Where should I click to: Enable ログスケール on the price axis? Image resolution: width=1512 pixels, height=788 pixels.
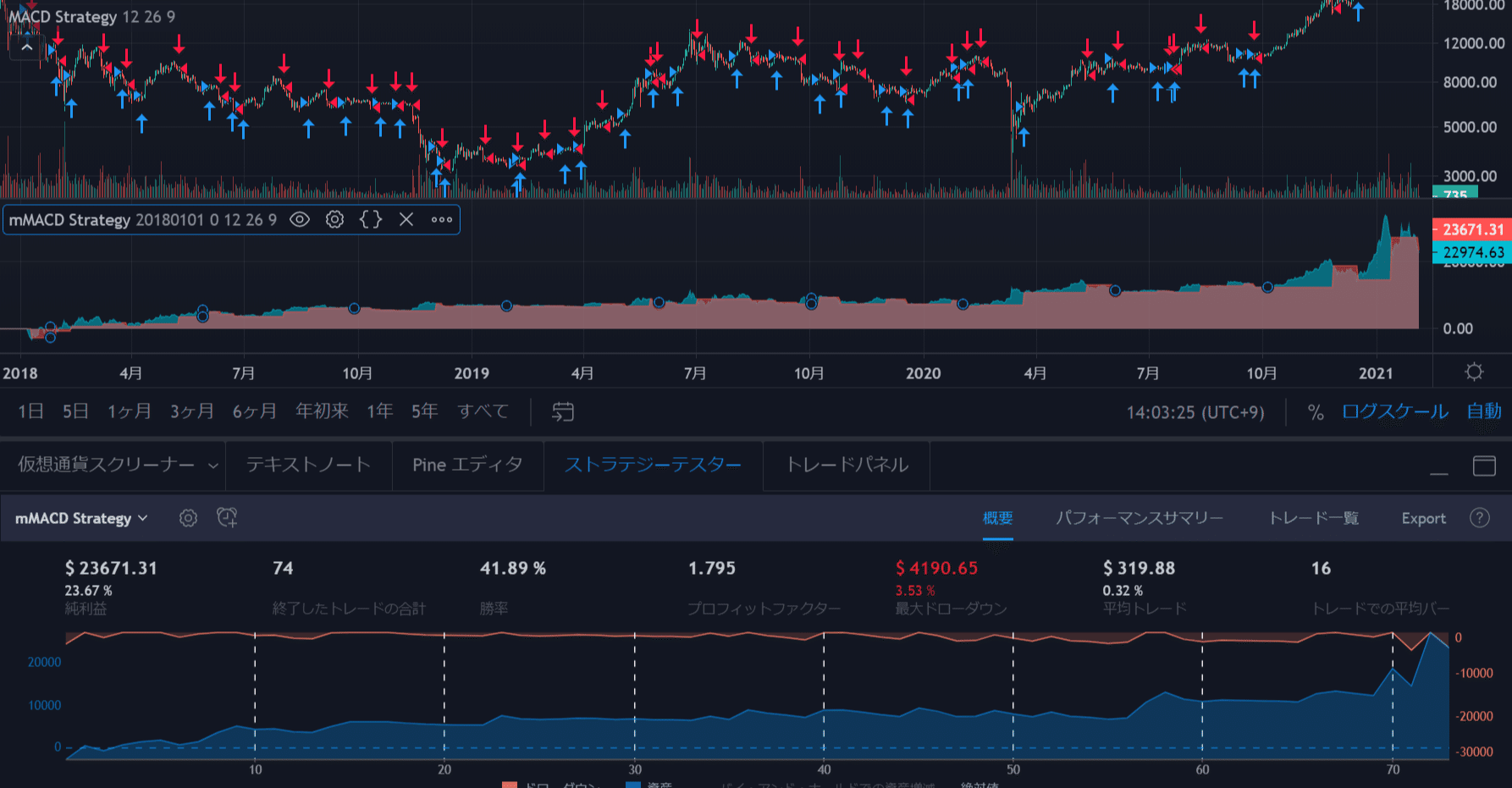point(1393,411)
